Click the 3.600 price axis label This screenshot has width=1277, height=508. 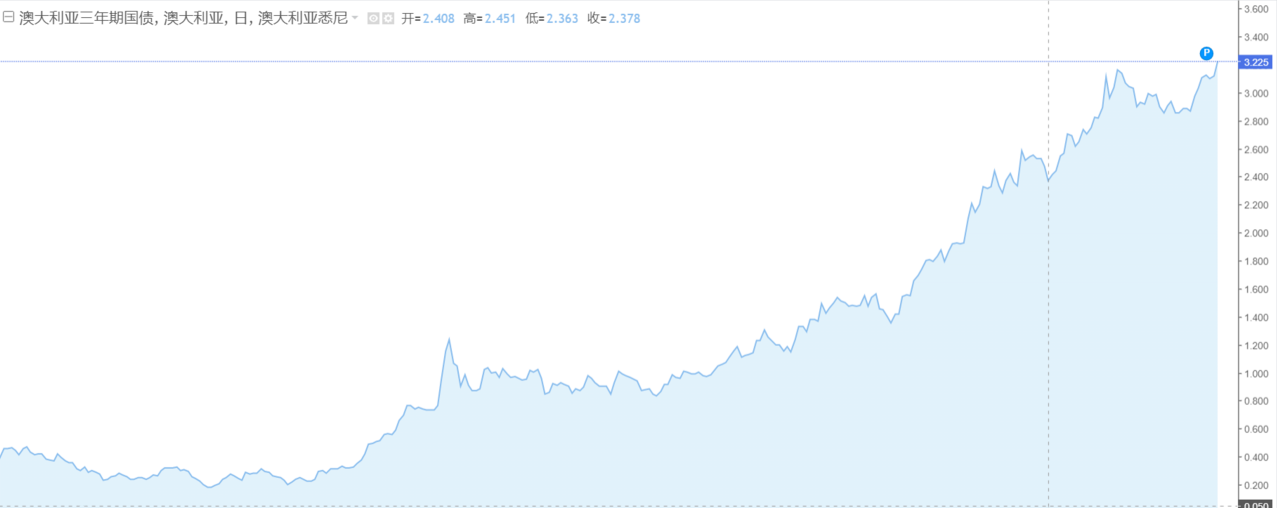tap(1255, 9)
